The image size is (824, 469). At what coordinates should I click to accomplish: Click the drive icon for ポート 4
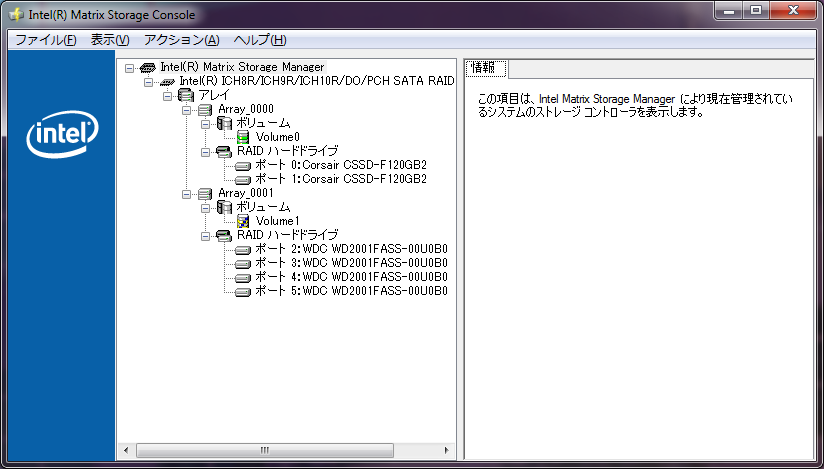click(243, 278)
